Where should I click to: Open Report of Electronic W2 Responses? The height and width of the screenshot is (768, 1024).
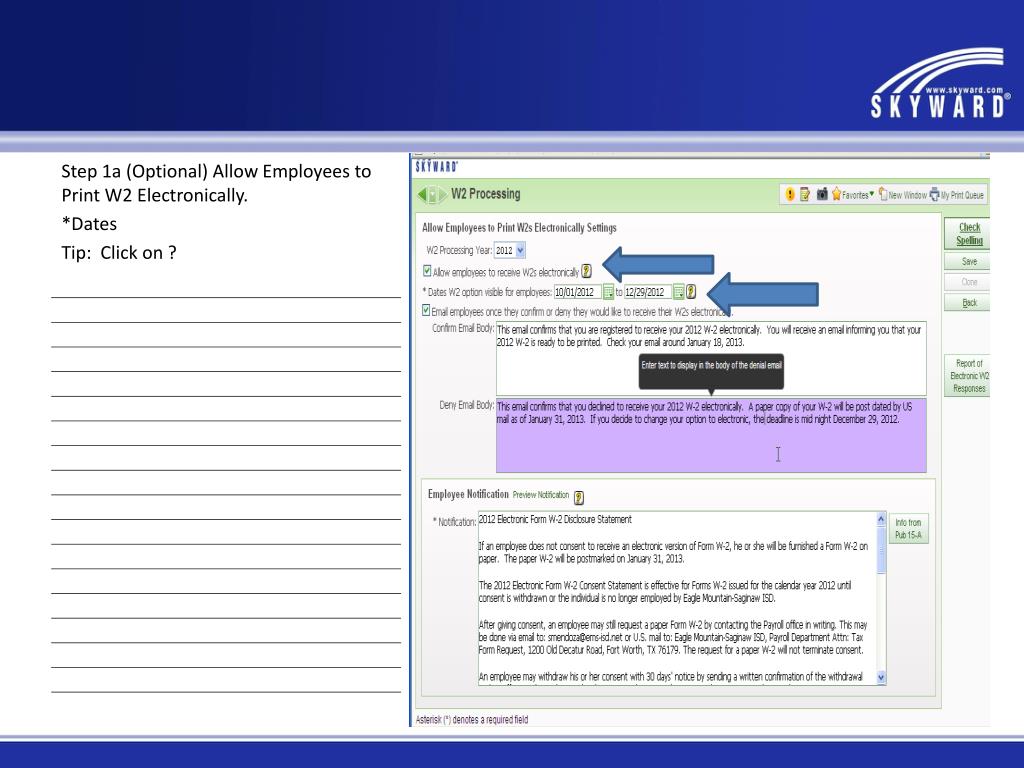click(969, 376)
